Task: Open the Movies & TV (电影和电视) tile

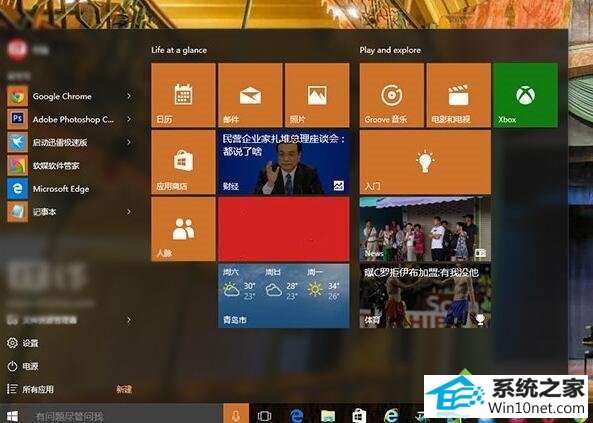Action: tap(459, 95)
